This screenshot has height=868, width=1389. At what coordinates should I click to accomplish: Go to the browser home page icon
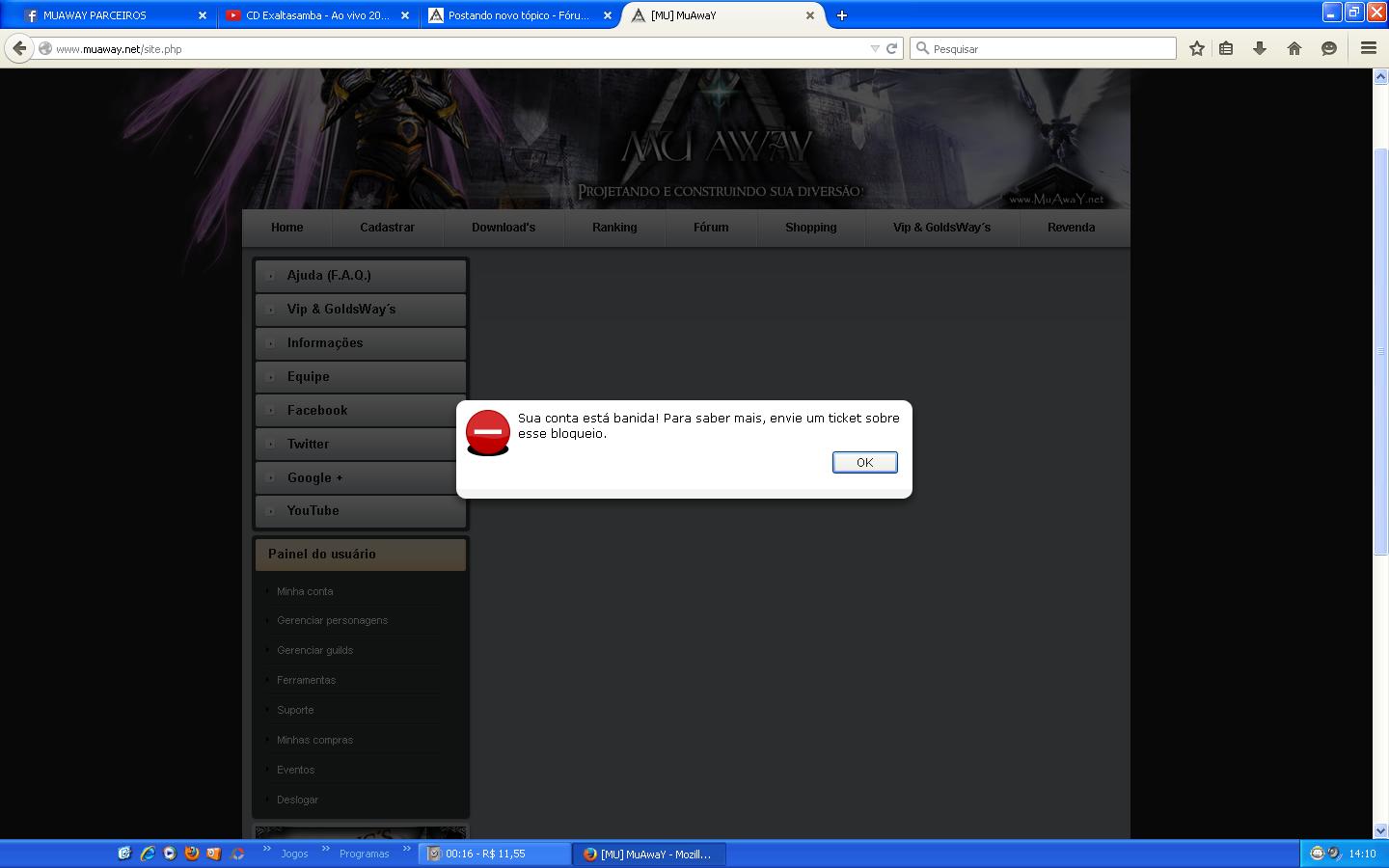(x=1294, y=48)
